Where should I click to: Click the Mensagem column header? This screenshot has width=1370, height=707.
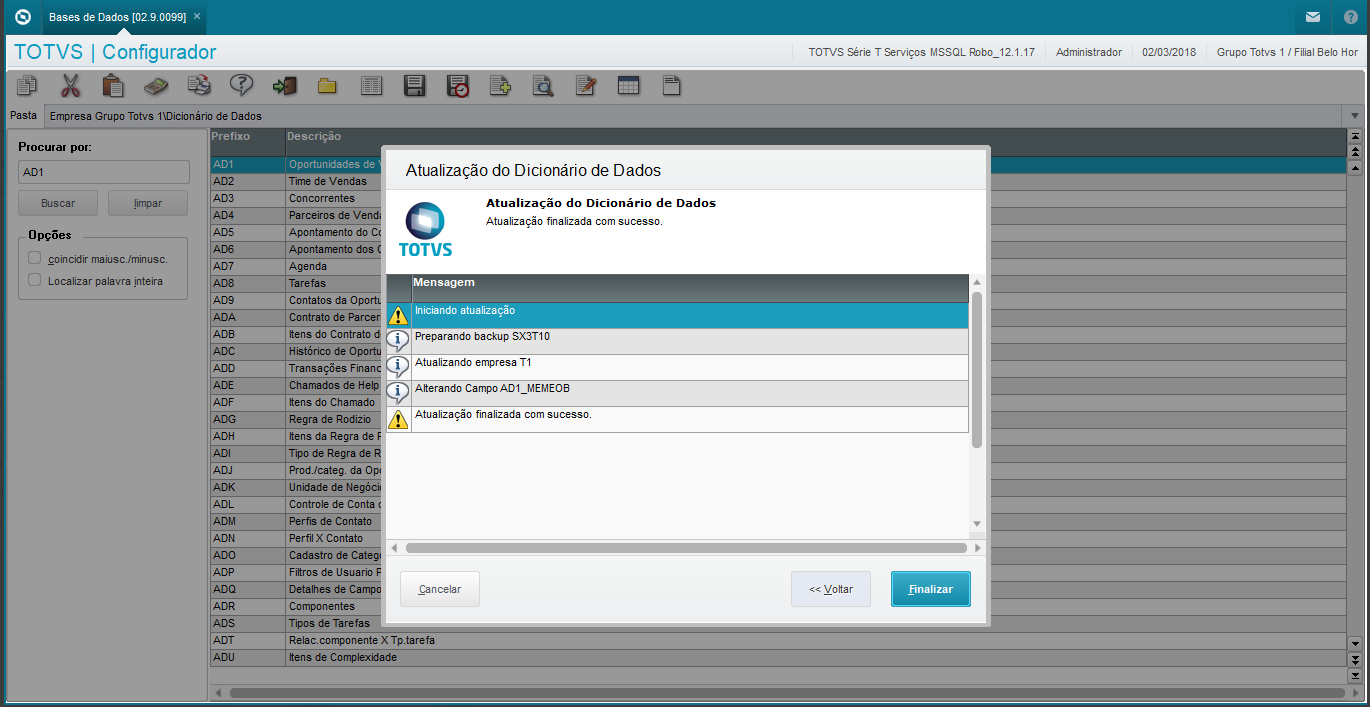(690, 288)
